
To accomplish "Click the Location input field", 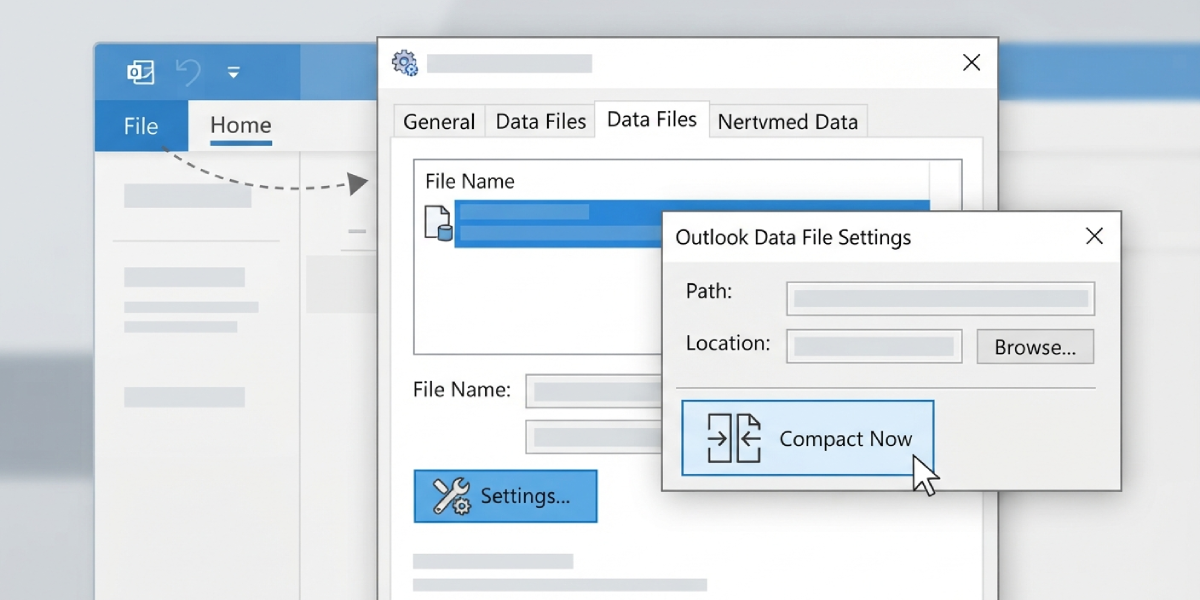I will click(x=874, y=346).
